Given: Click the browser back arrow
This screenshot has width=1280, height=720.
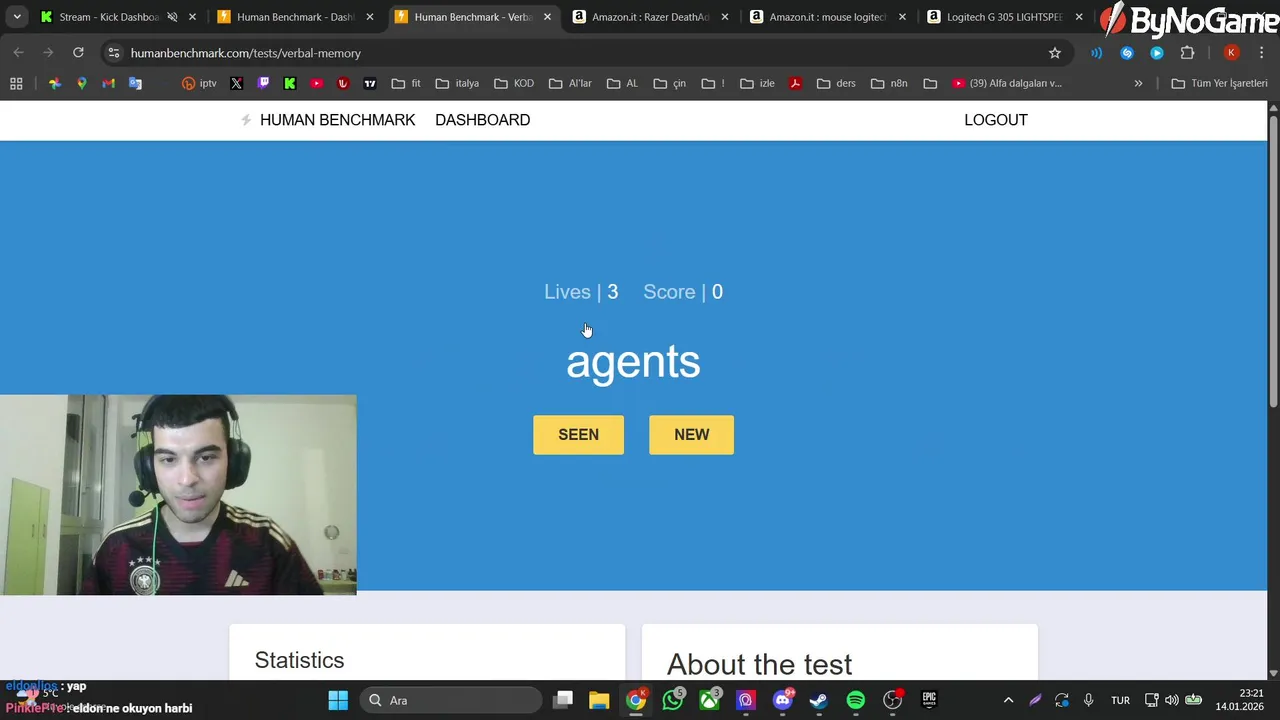Looking at the screenshot, I should tap(19, 53).
